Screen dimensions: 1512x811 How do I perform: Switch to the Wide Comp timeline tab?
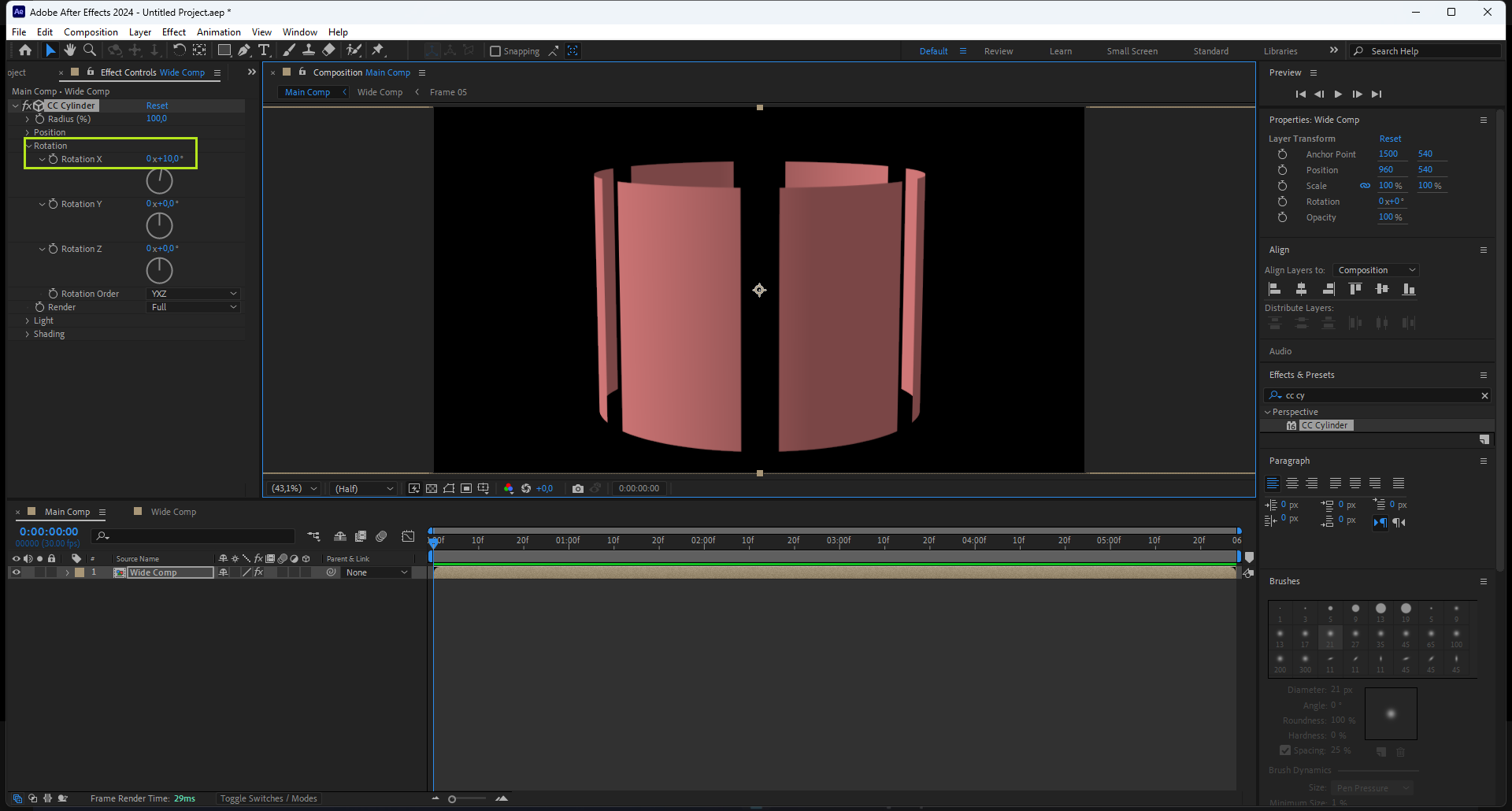click(x=173, y=512)
